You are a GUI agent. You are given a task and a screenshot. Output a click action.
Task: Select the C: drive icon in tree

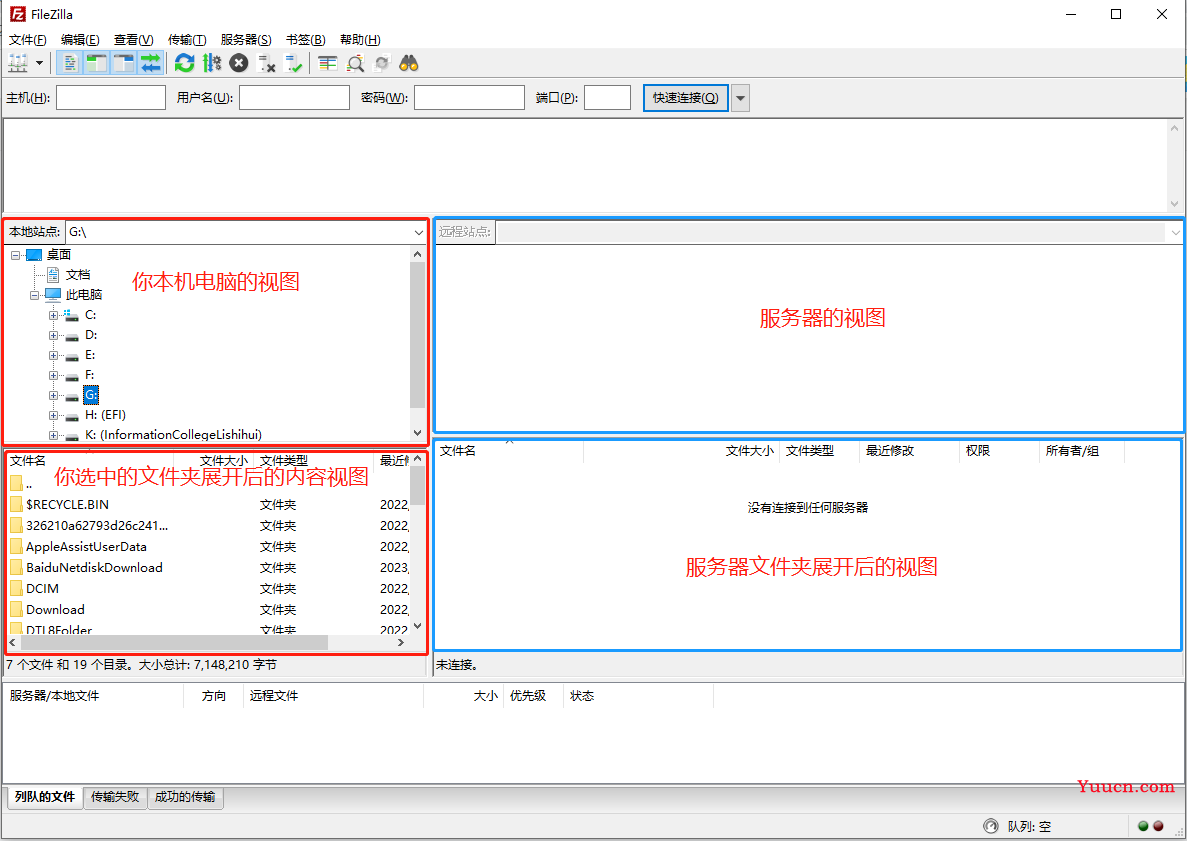click(x=71, y=315)
